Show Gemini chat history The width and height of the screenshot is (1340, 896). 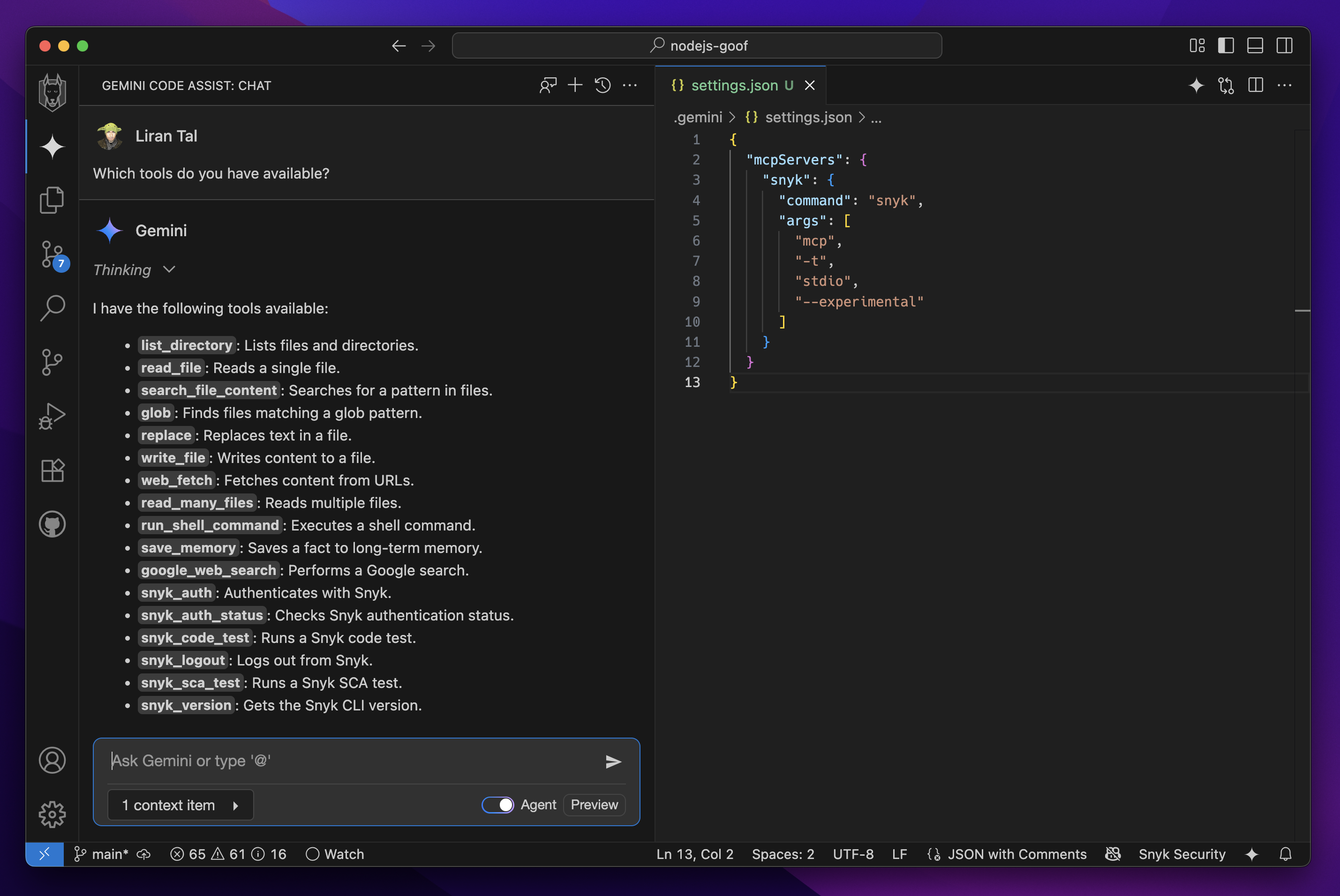pos(602,86)
